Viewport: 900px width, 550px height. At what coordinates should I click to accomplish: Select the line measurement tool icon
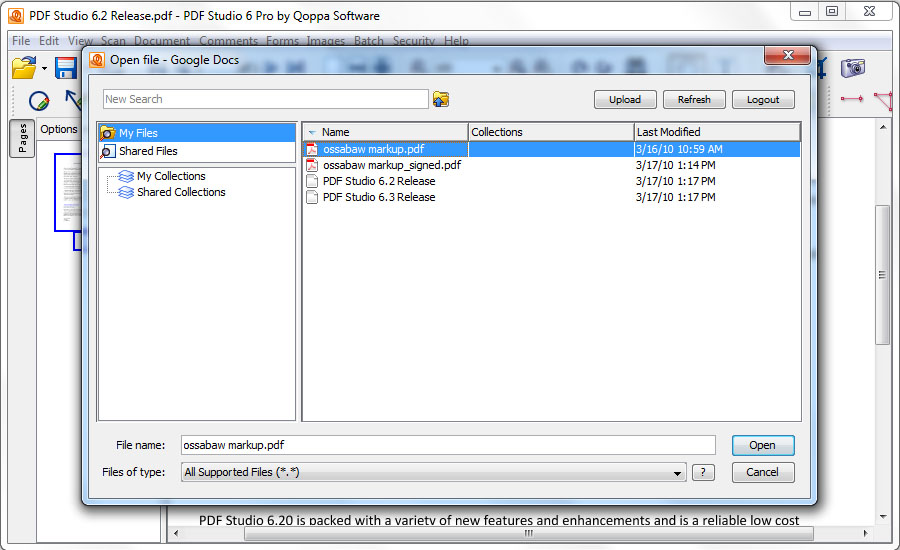pos(852,99)
